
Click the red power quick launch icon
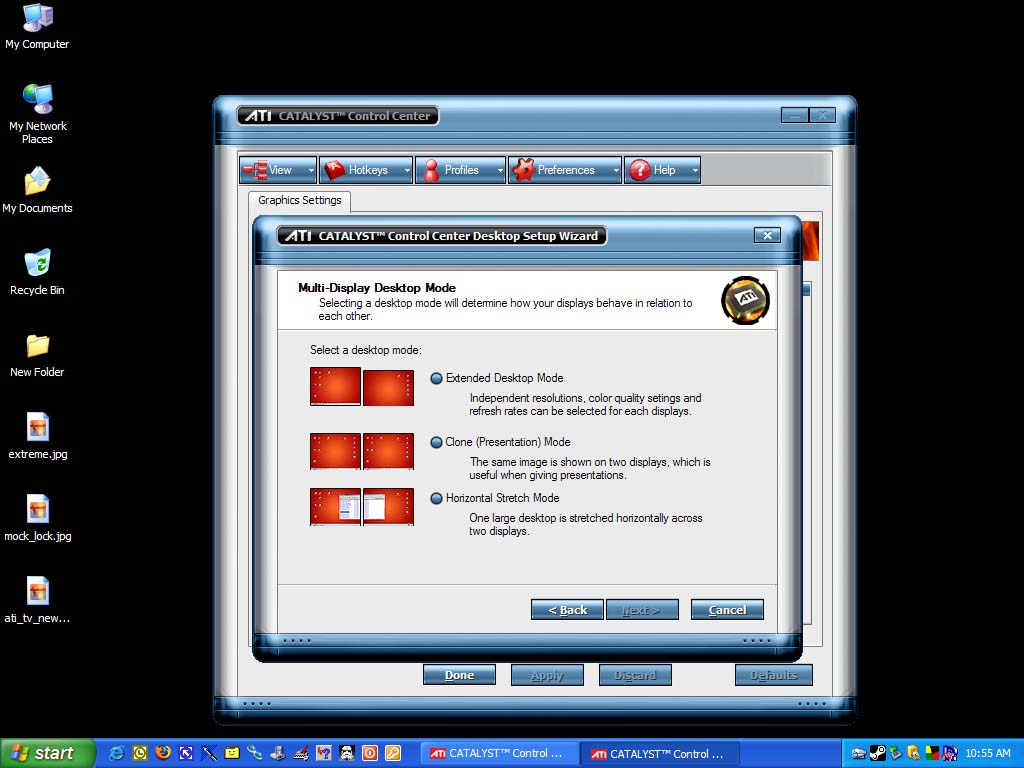pyautogui.click(x=370, y=753)
